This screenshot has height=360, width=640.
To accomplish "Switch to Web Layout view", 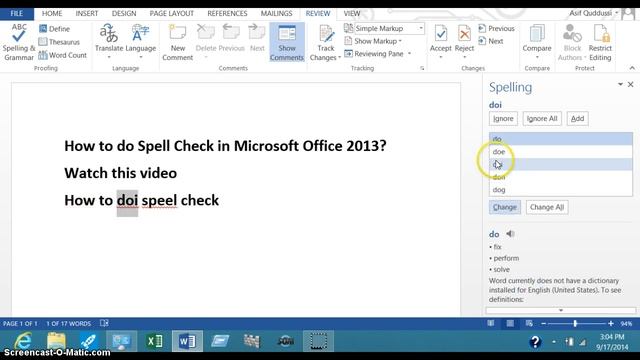I will [529, 324].
